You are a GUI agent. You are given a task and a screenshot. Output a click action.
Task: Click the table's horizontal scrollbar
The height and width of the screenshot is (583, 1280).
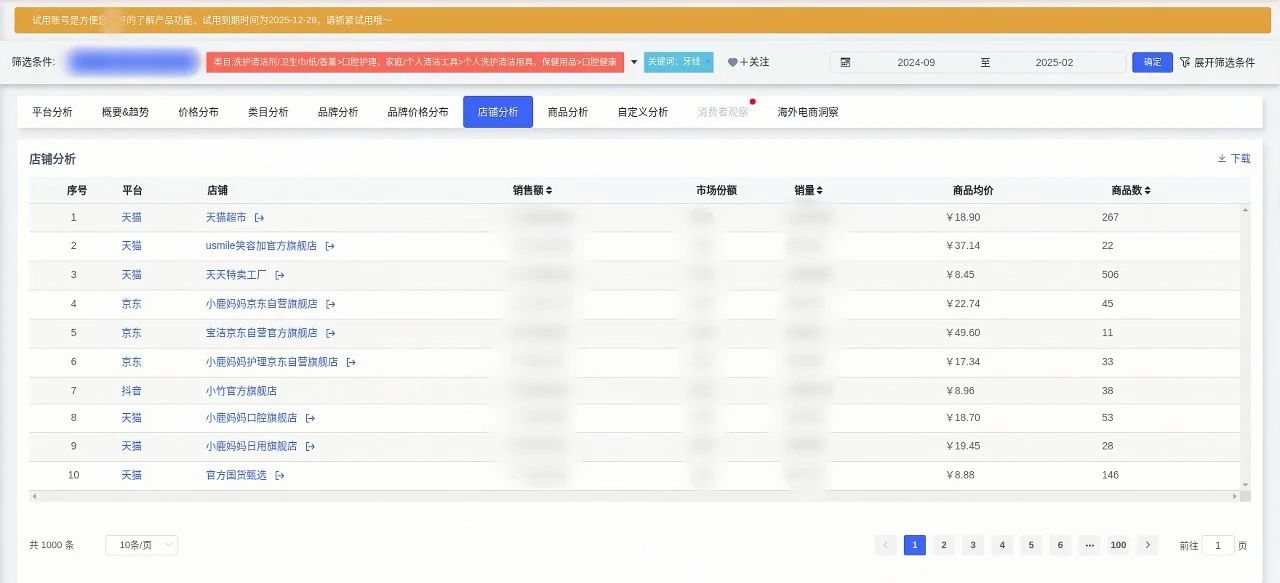coord(636,496)
